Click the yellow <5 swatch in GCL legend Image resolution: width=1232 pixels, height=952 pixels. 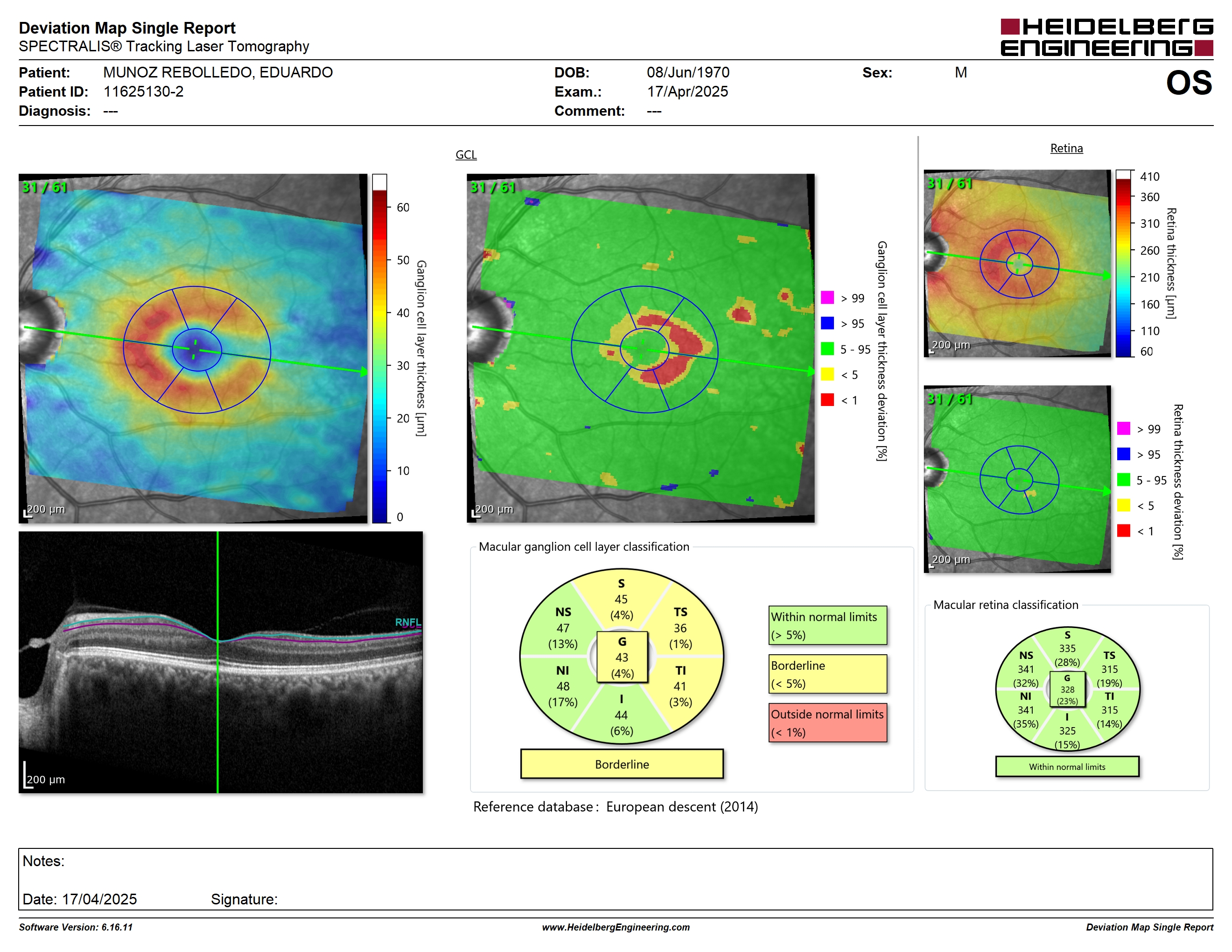827,374
